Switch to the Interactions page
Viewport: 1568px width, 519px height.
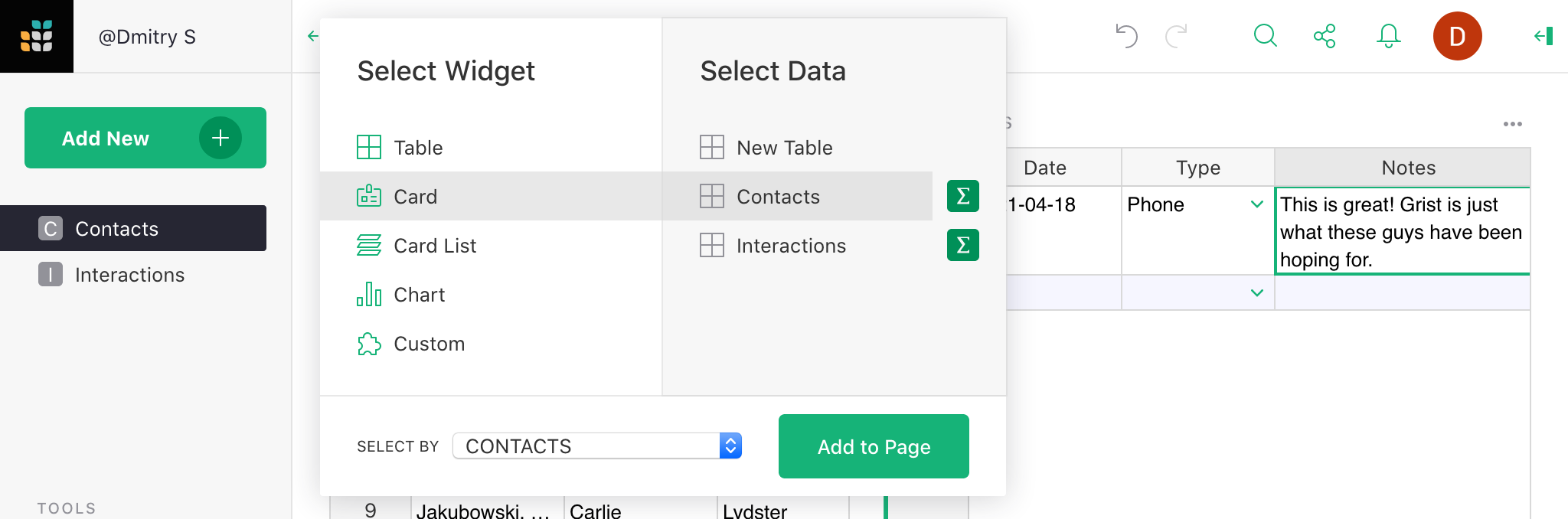[129, 274]
